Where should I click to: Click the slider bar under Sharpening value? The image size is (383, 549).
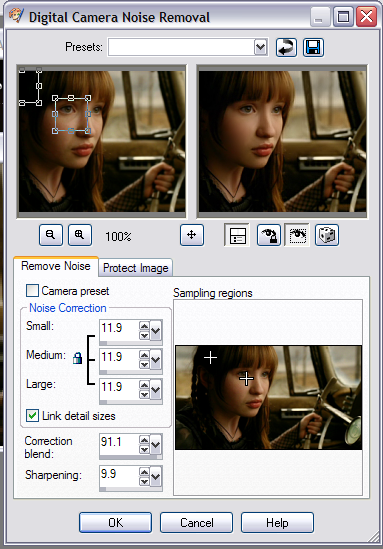point(131,489)
